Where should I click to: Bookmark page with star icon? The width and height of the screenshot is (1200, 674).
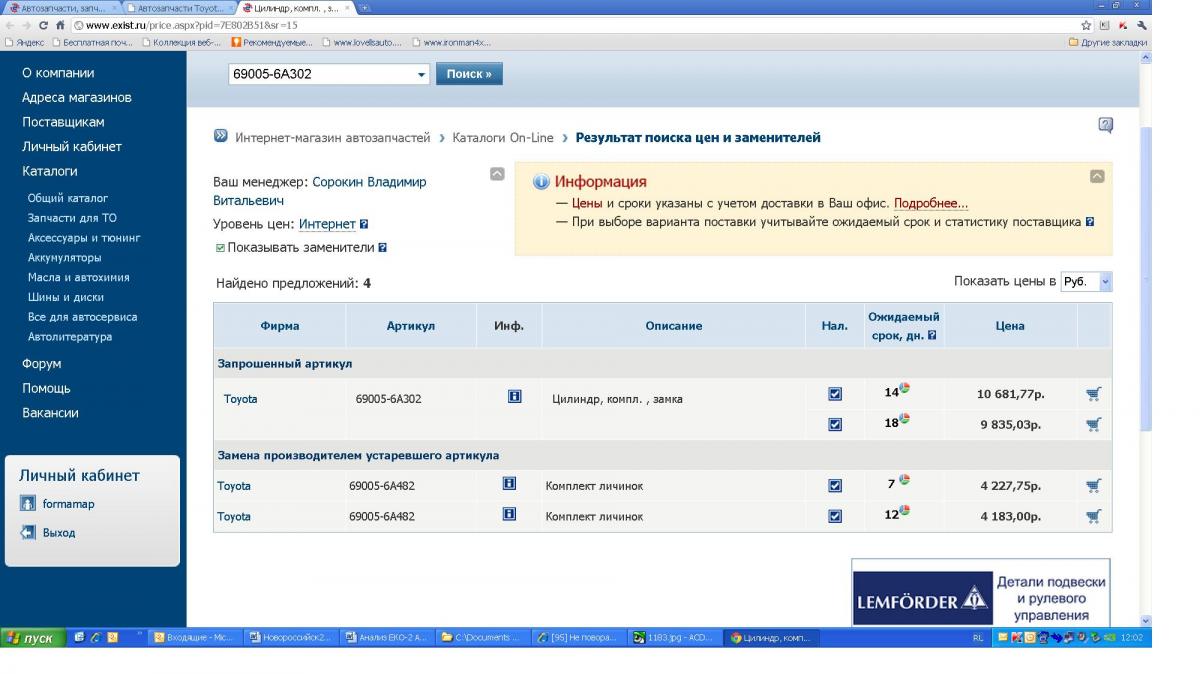1087,25
